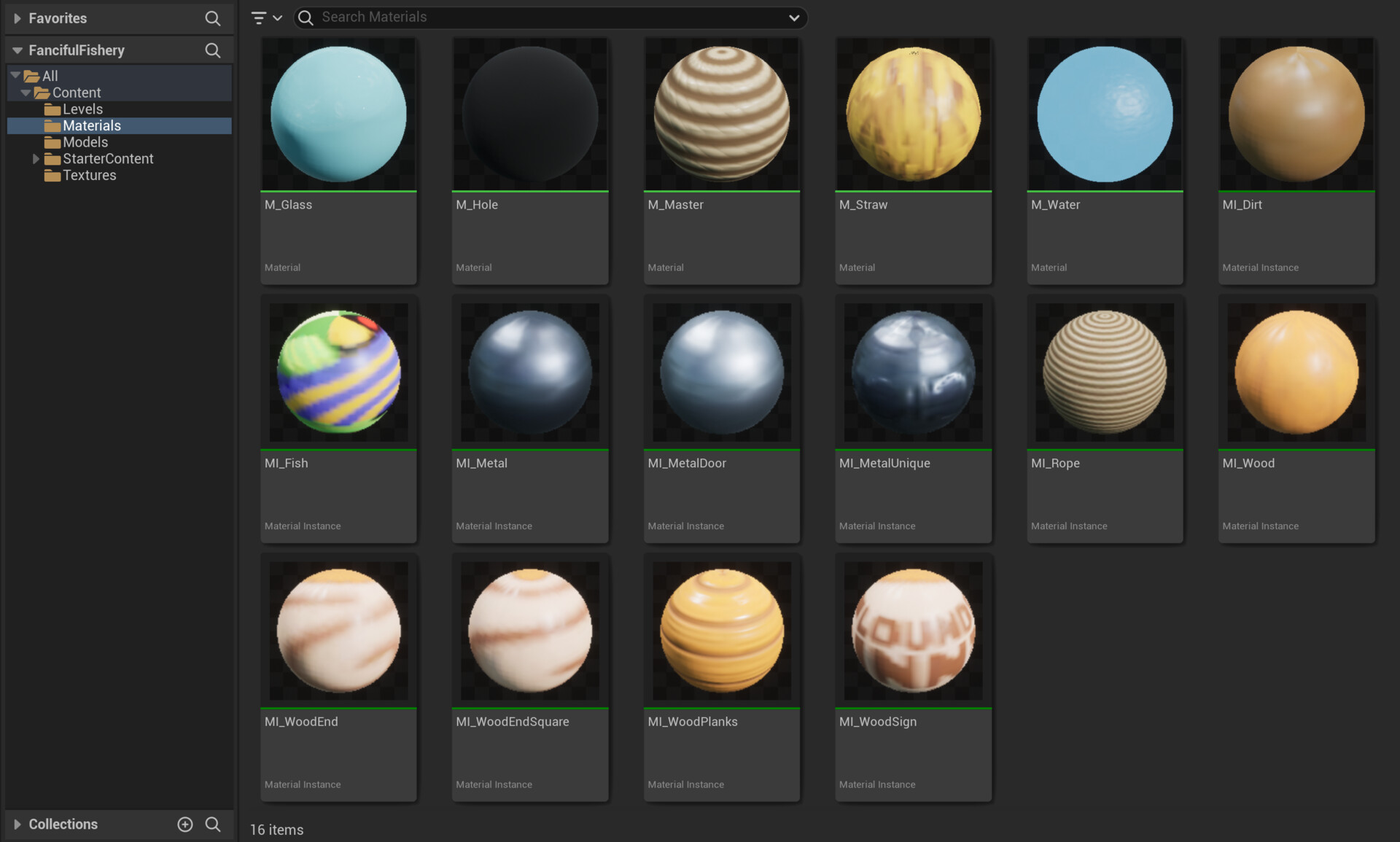Click the FancifulFishery search icon

click(x=212, y=50)
